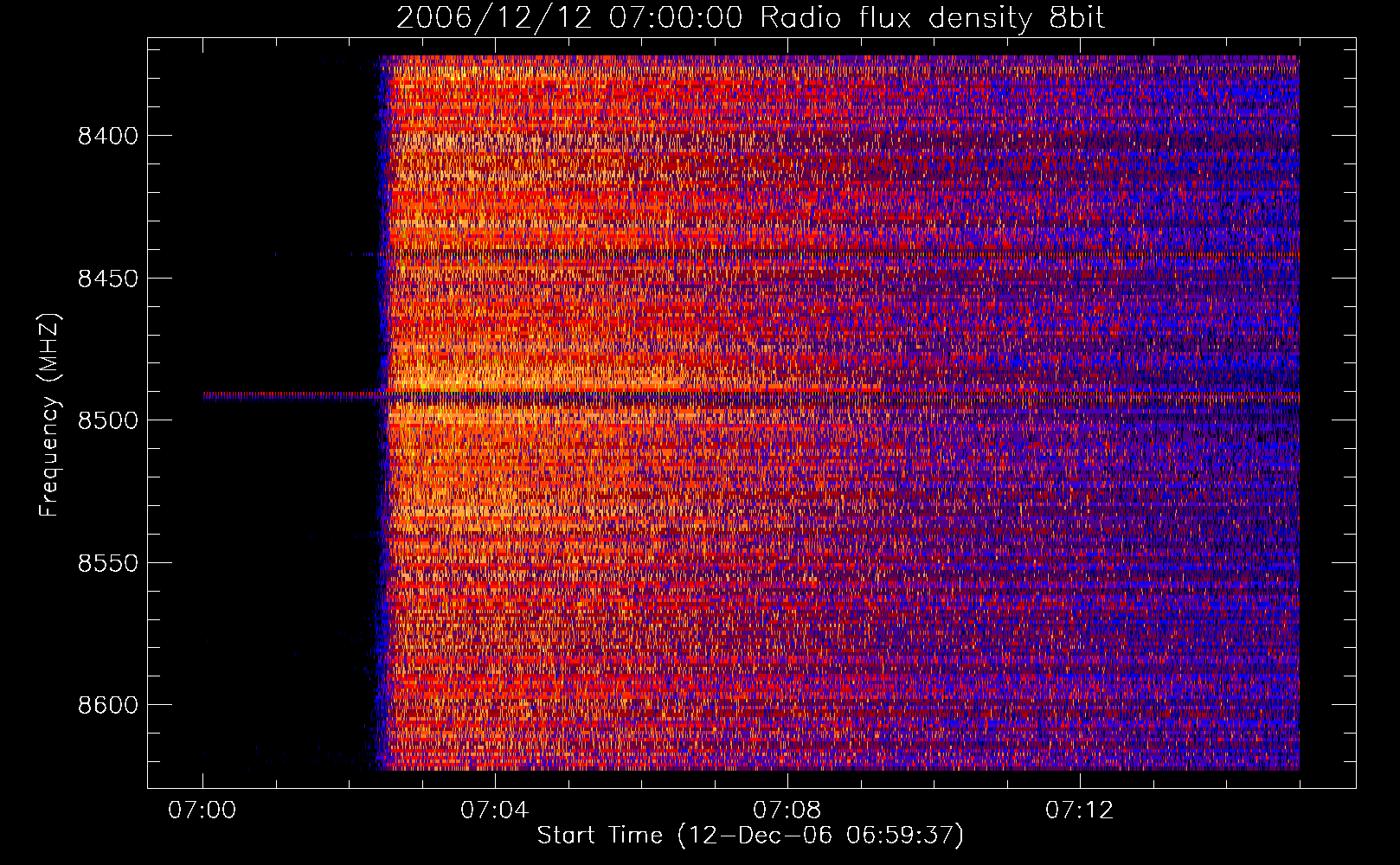The image size is (1400, 865).
Task: Select the 07:04 time axis label
Action: (494, 811)
